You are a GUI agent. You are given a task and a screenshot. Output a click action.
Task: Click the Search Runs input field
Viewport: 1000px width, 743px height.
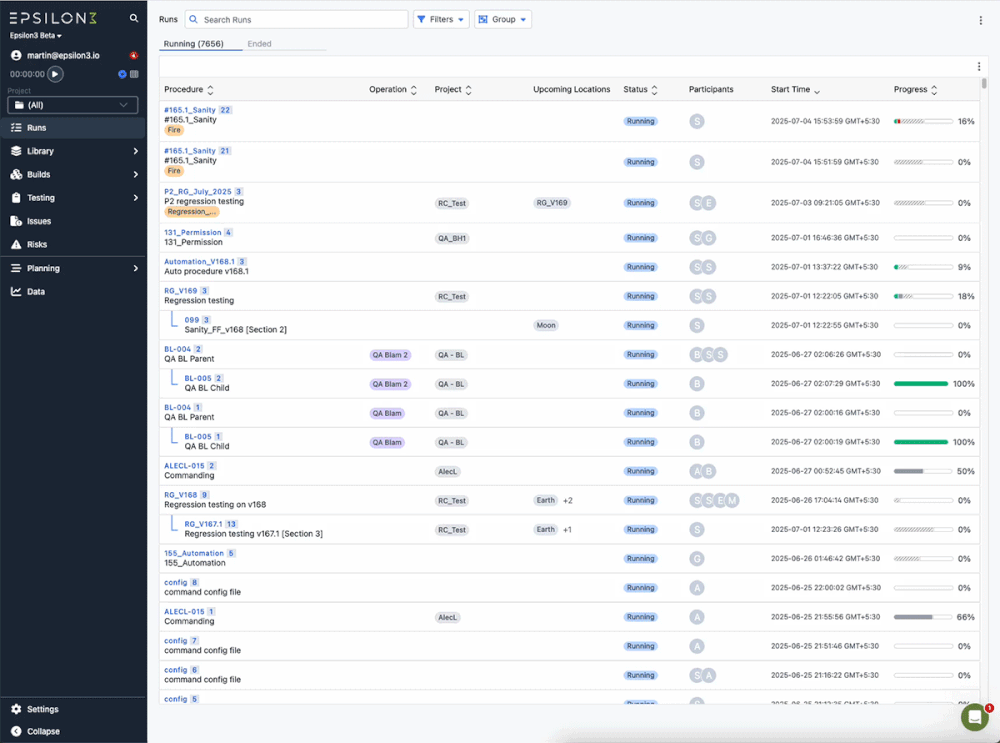(297, 19)
